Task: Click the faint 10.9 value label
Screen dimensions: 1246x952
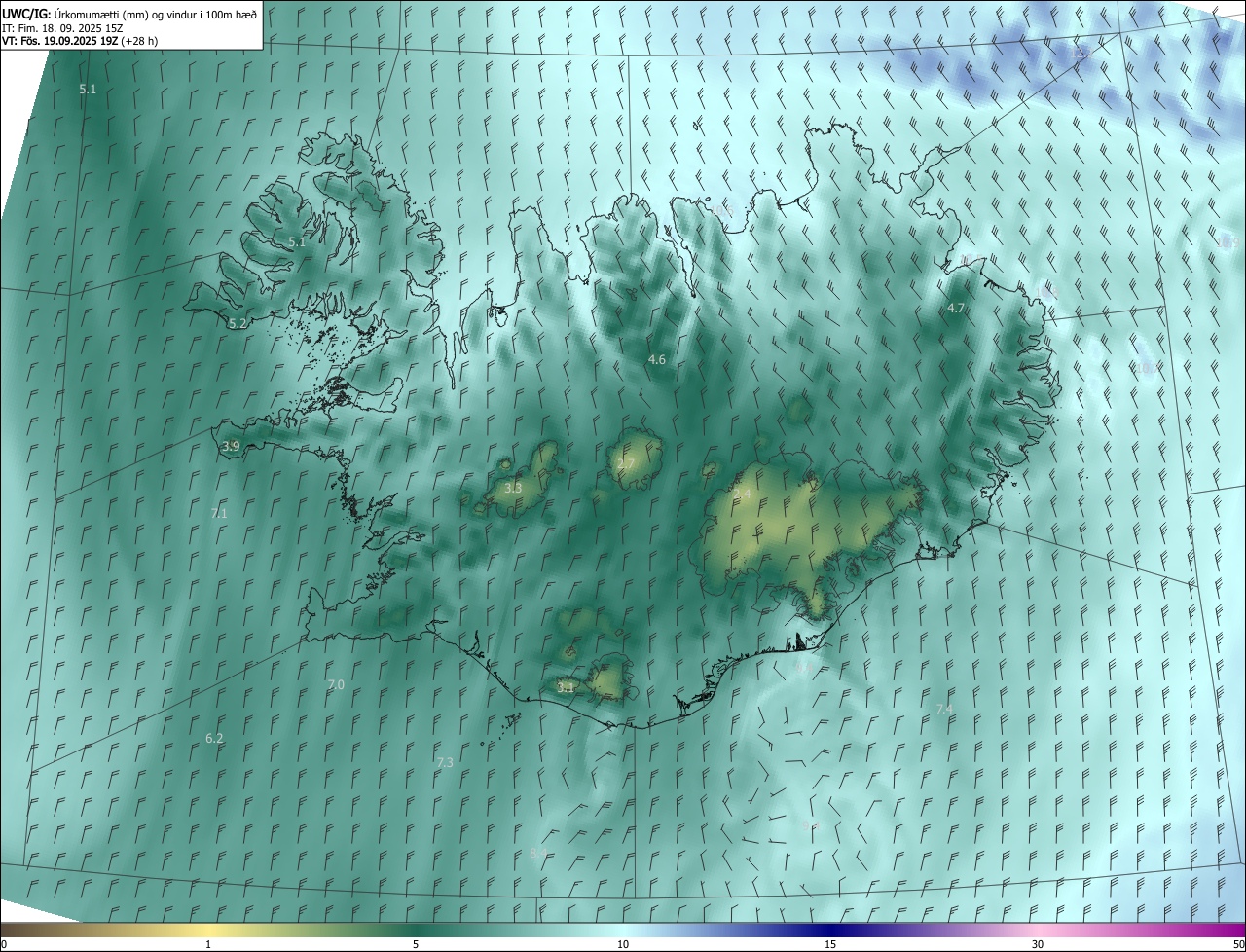Action: point(1228,241)
